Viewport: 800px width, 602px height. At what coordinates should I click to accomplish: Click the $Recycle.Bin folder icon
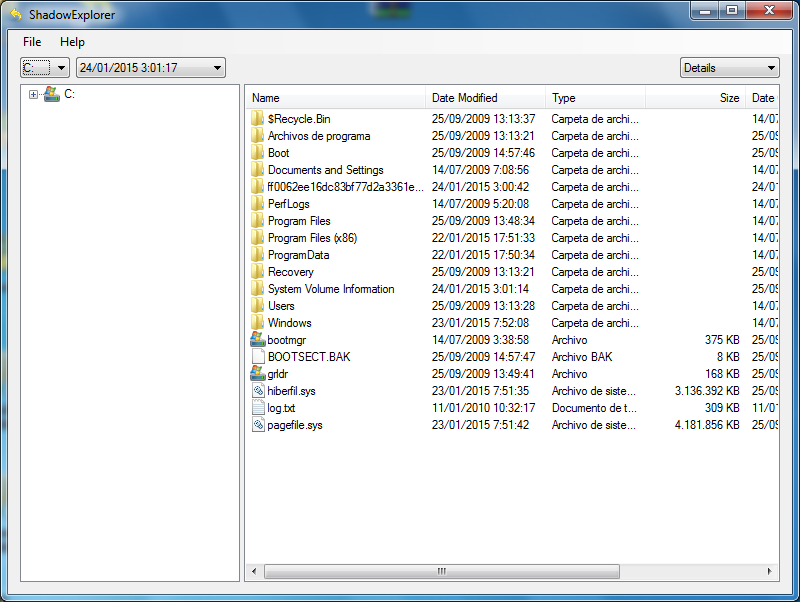coord(257,119)
